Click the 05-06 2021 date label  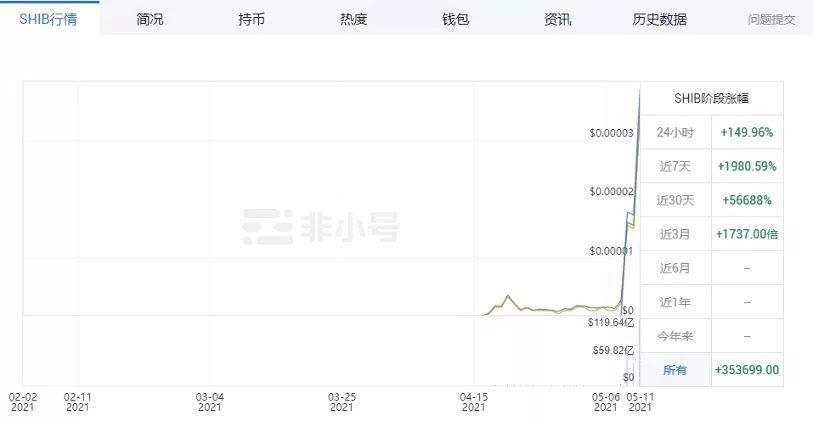pyautogui.click(x=606, y=402)
